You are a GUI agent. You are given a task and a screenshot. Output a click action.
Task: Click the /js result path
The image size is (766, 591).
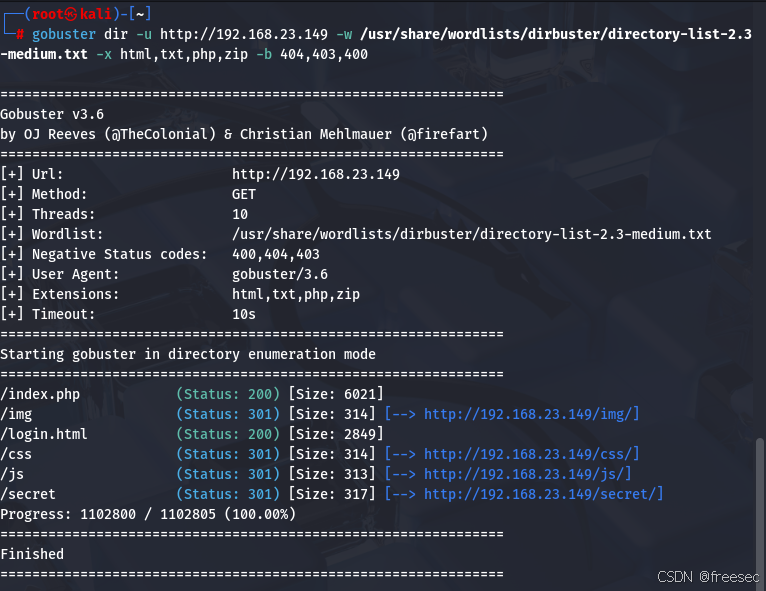(x=12, y=474)
